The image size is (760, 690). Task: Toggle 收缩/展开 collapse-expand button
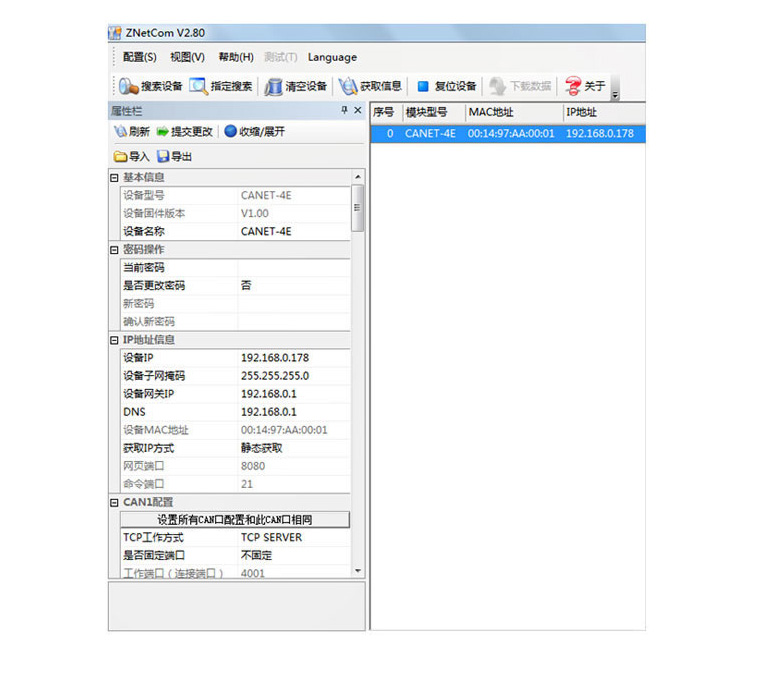(230, 131)
